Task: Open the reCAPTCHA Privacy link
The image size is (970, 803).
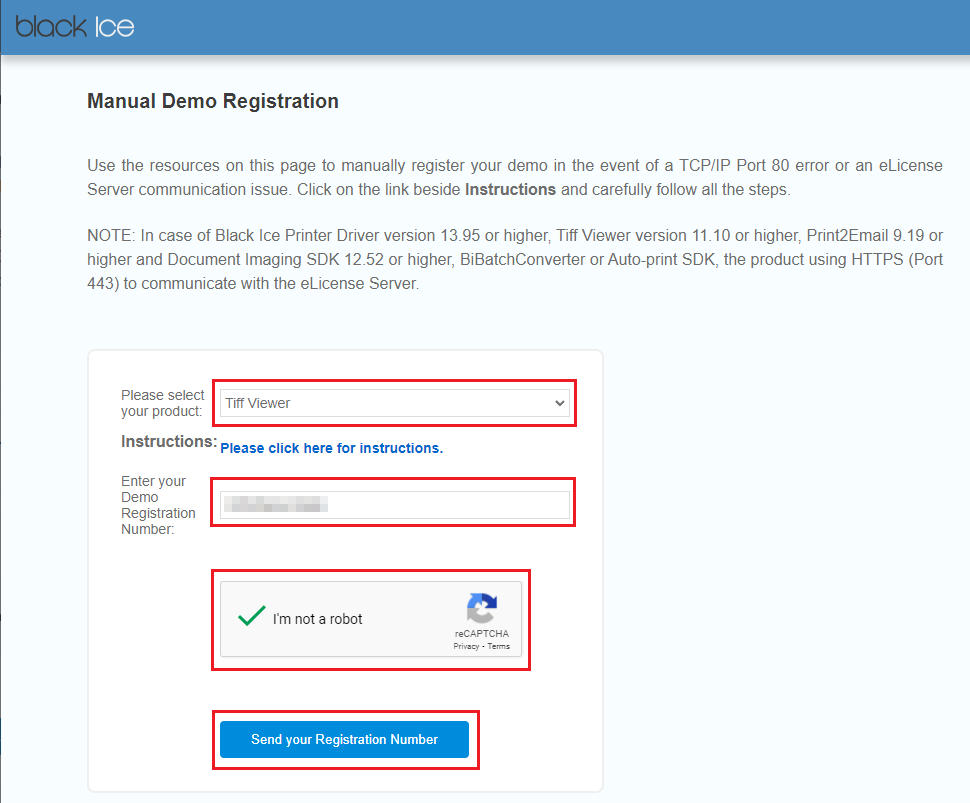Action: click(x=466, y=646)
